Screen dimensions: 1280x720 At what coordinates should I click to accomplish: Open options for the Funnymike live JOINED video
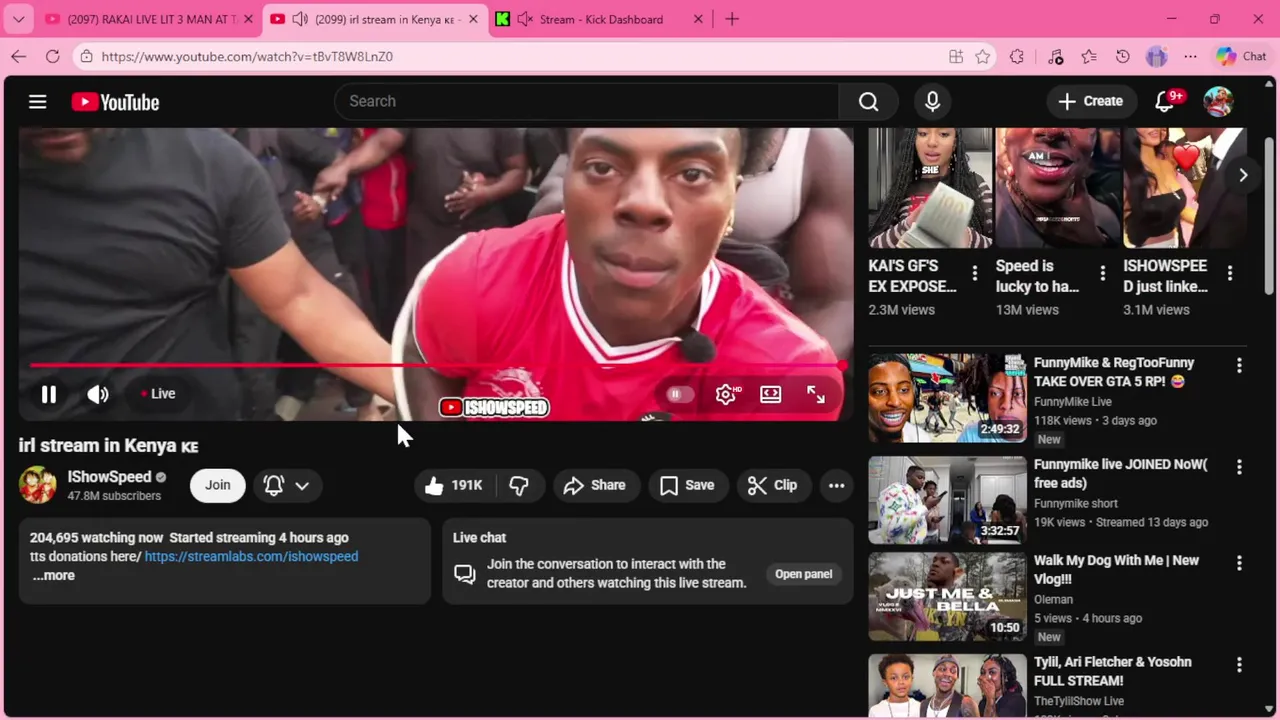(x=1239, y=467)
